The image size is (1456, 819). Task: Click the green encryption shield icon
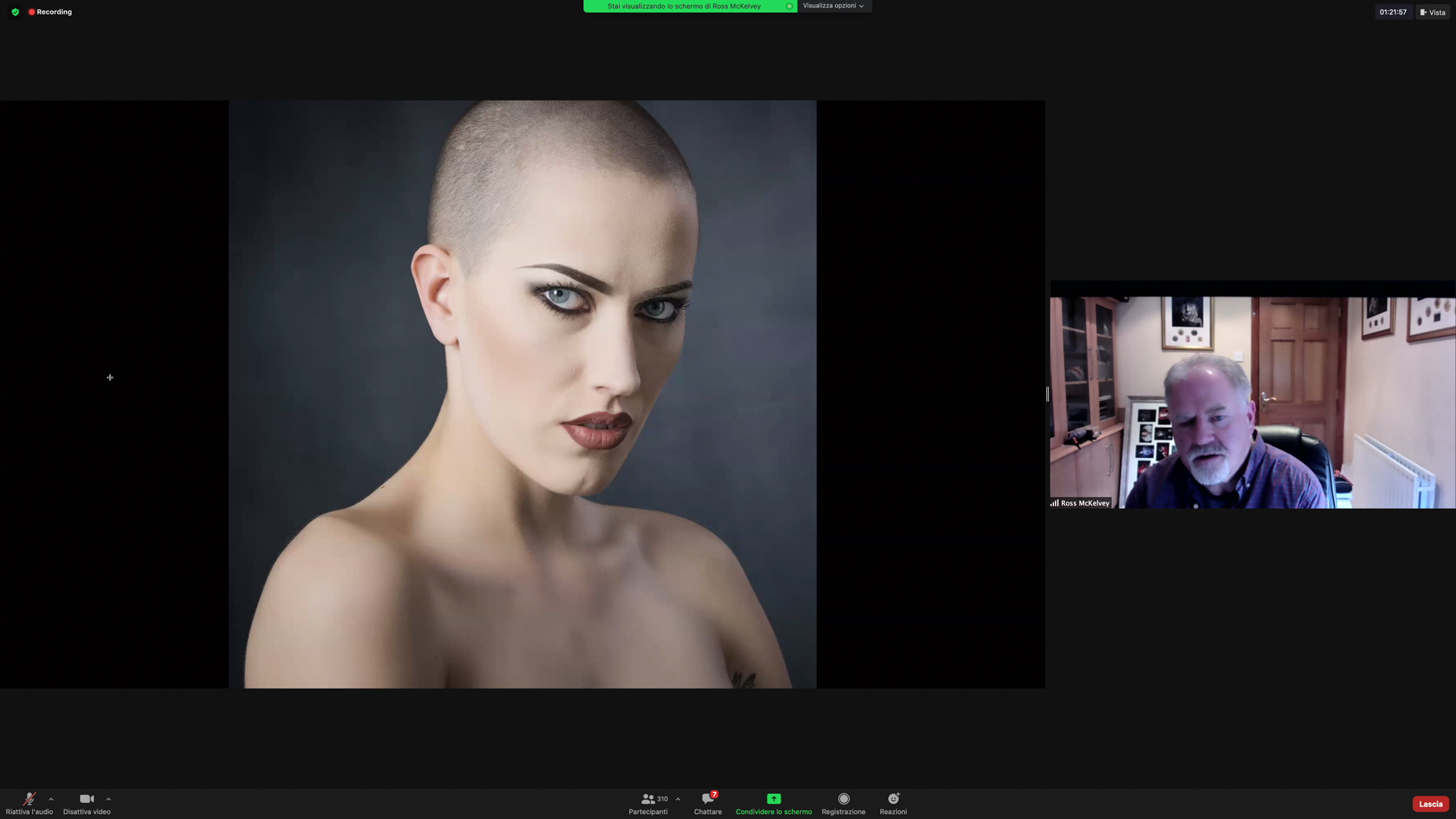[x=15, y=12]
